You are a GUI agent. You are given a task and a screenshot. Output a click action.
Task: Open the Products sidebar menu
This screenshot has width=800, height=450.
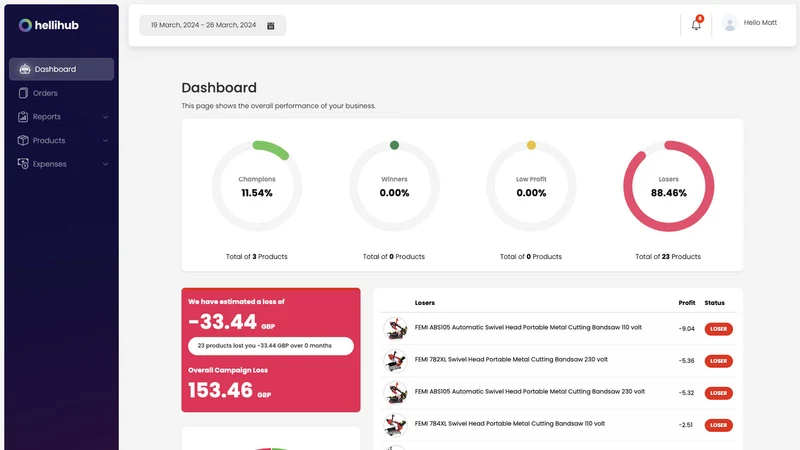point(61,140)
